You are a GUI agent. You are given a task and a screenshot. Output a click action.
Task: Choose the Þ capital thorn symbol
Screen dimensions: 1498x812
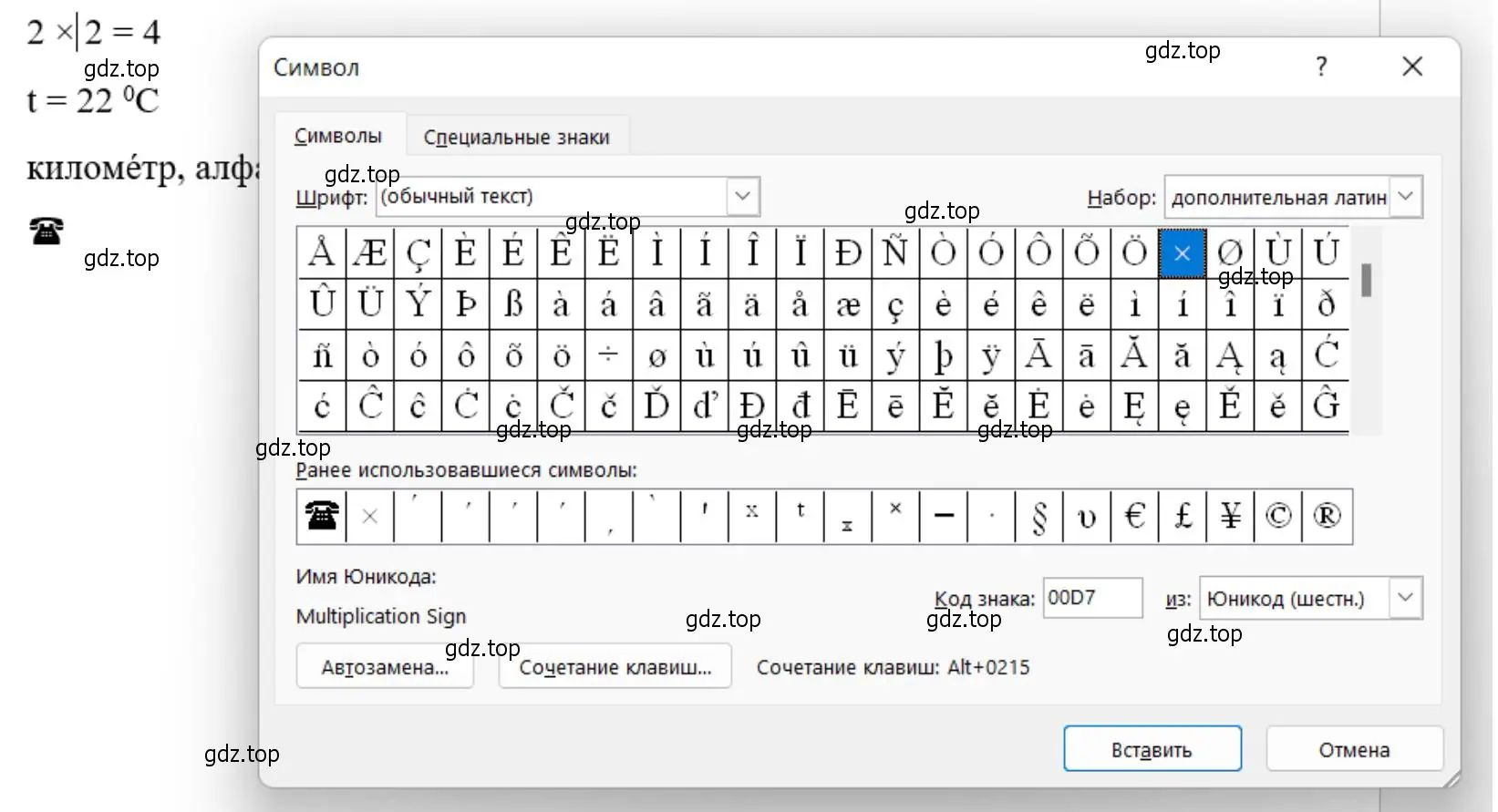coord(466,304)
